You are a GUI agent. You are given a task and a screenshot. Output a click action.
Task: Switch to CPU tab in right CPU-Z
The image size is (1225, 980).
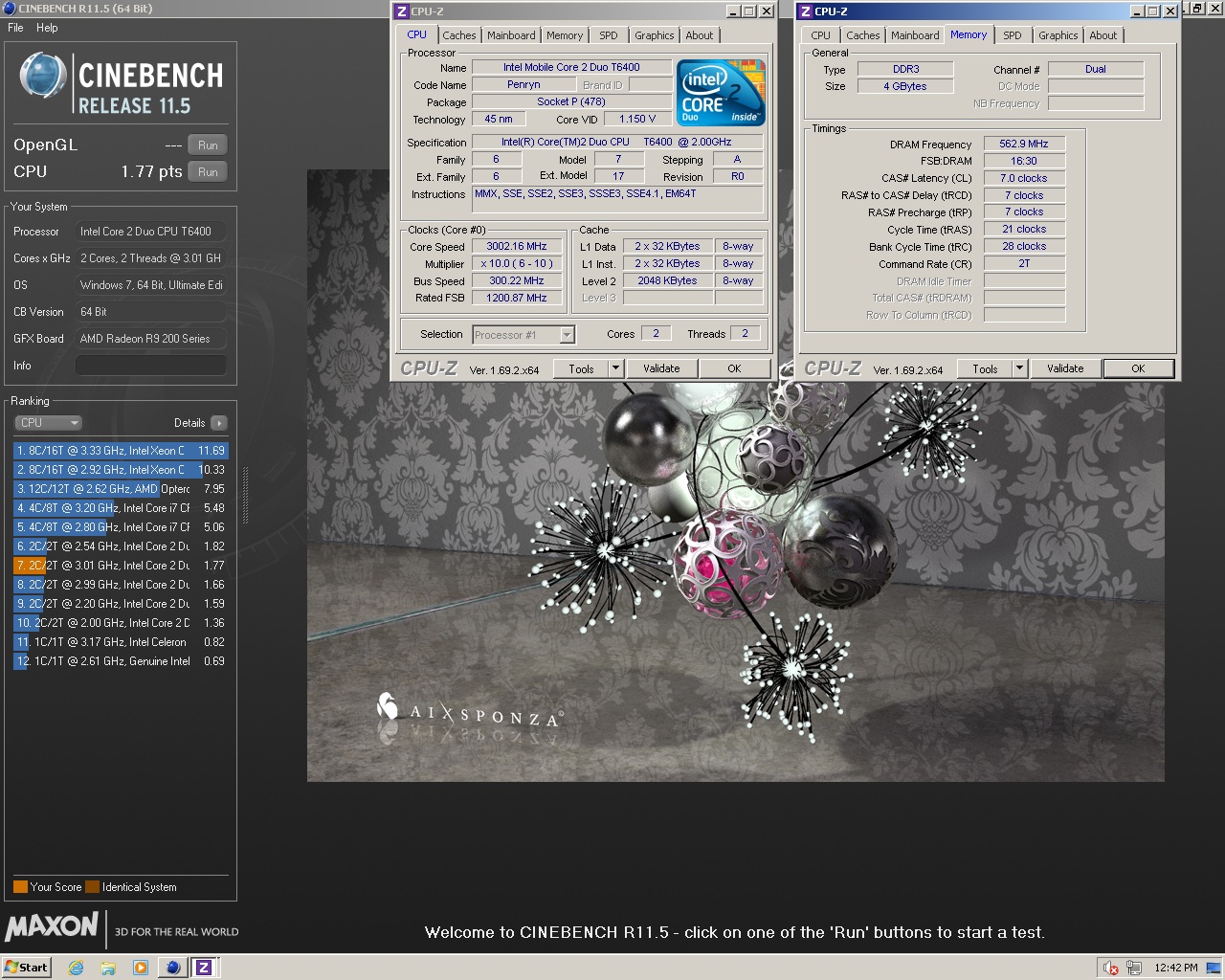(821, 35)
